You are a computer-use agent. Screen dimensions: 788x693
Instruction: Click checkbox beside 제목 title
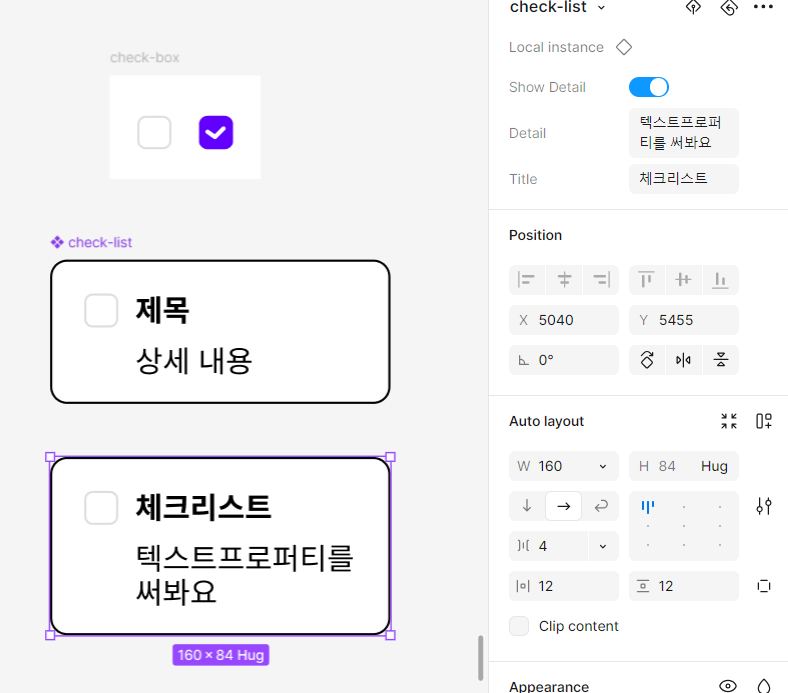point(101,311)
